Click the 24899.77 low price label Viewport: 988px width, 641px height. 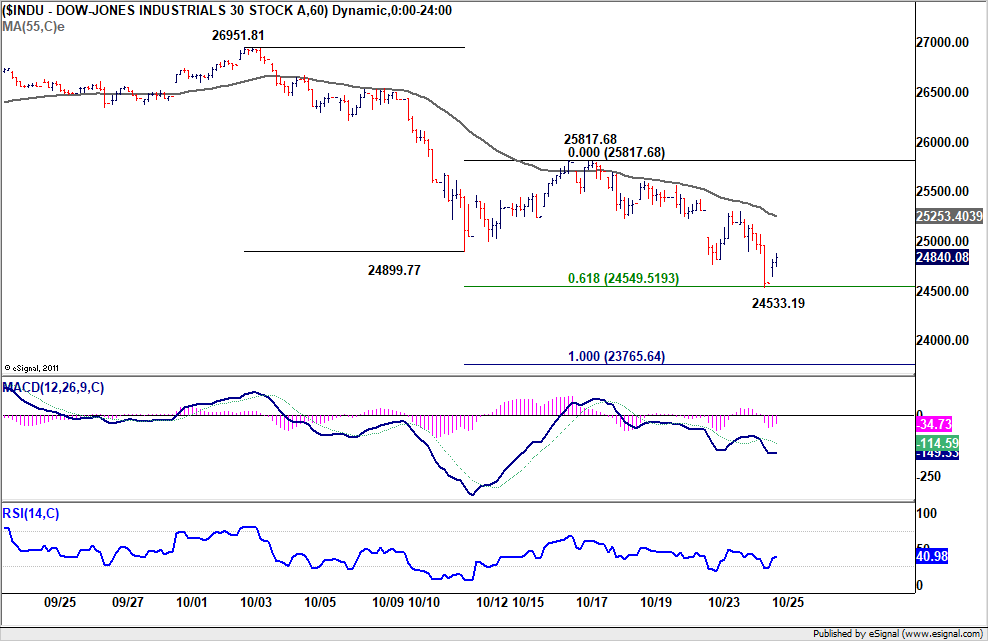click(x=394, y=270)
